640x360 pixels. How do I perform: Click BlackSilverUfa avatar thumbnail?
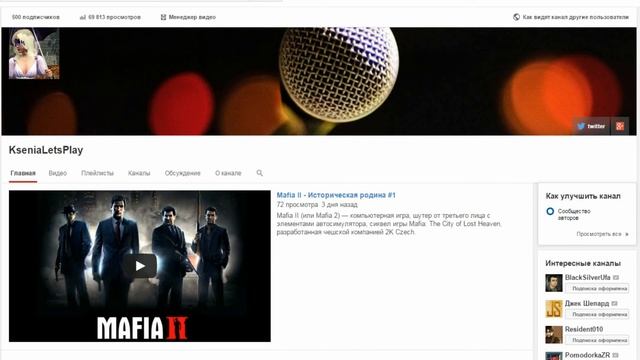pos(554,283)
